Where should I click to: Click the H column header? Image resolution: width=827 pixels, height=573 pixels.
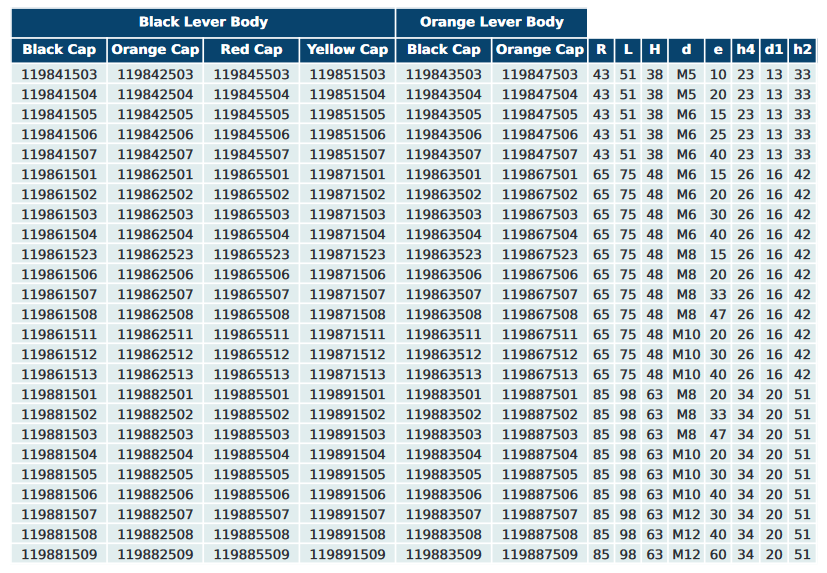(655, 50)
